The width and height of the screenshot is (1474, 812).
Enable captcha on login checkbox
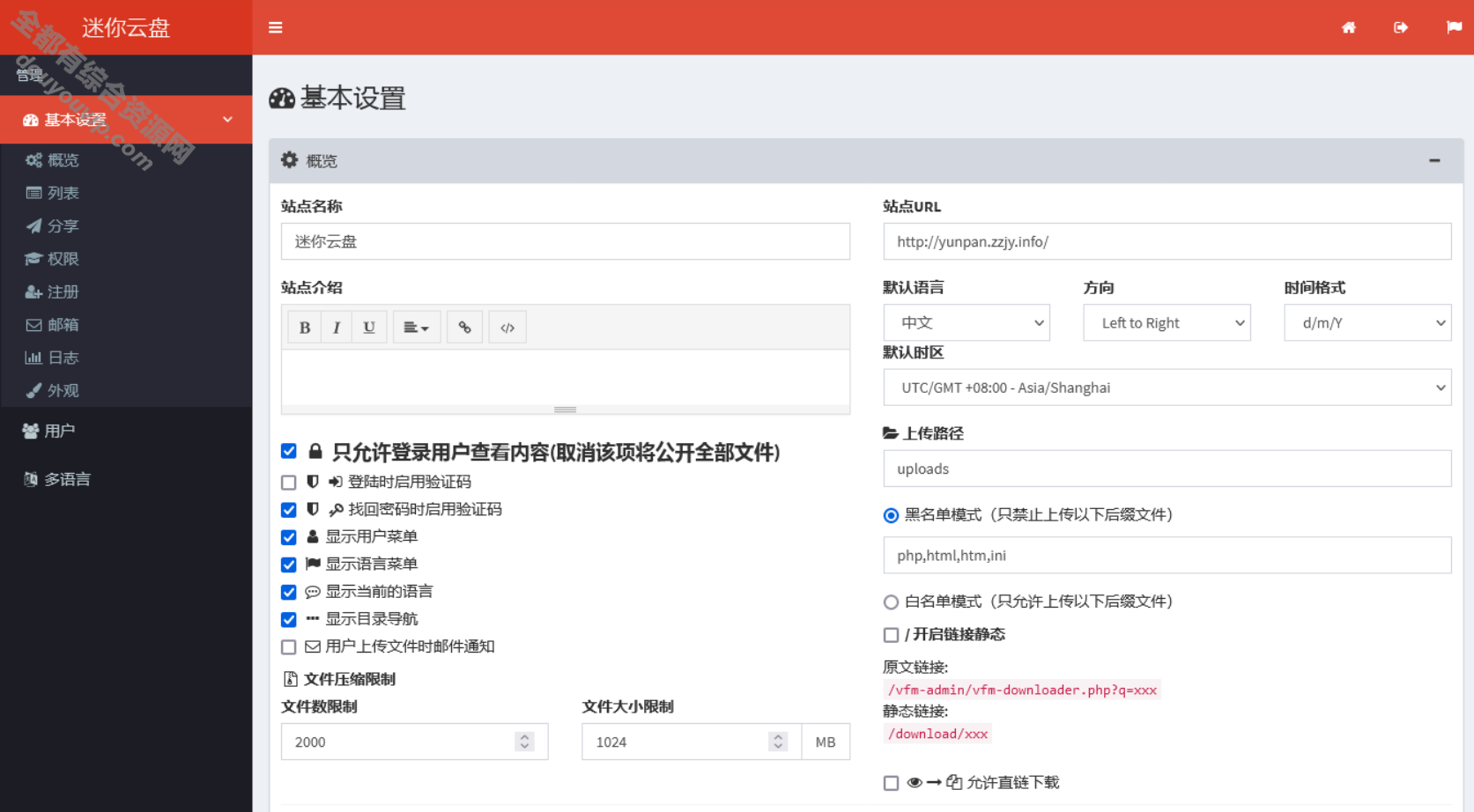pos(289,483)
